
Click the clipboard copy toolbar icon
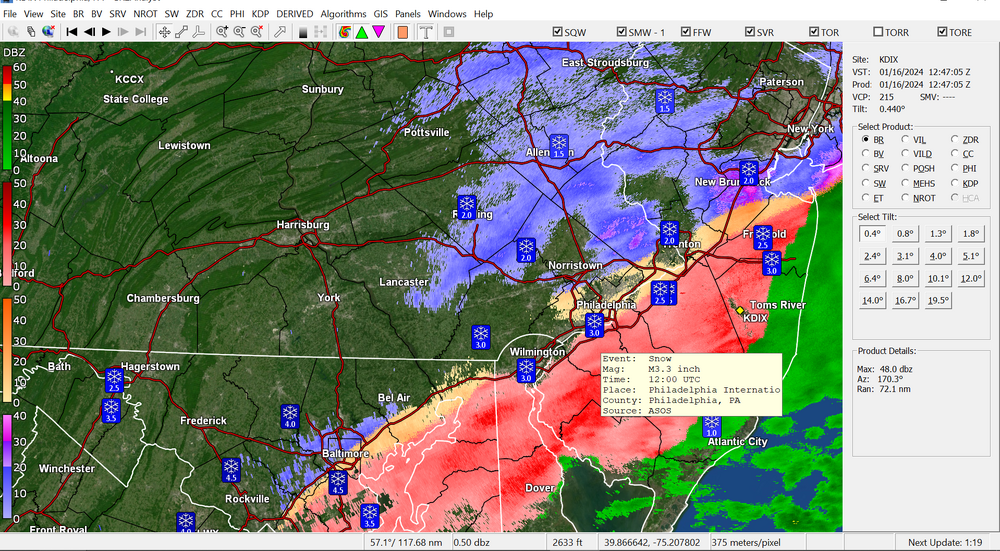tap(31, 31)
